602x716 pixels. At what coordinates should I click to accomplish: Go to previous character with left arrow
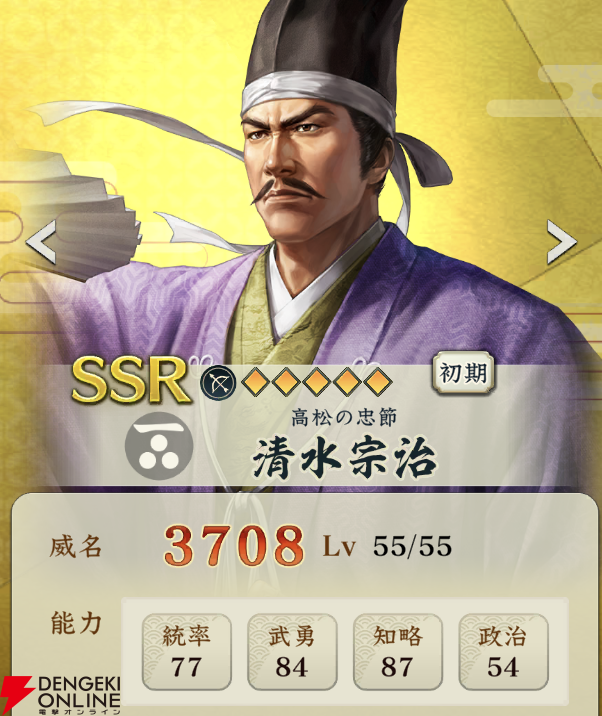tap(41, 242)
